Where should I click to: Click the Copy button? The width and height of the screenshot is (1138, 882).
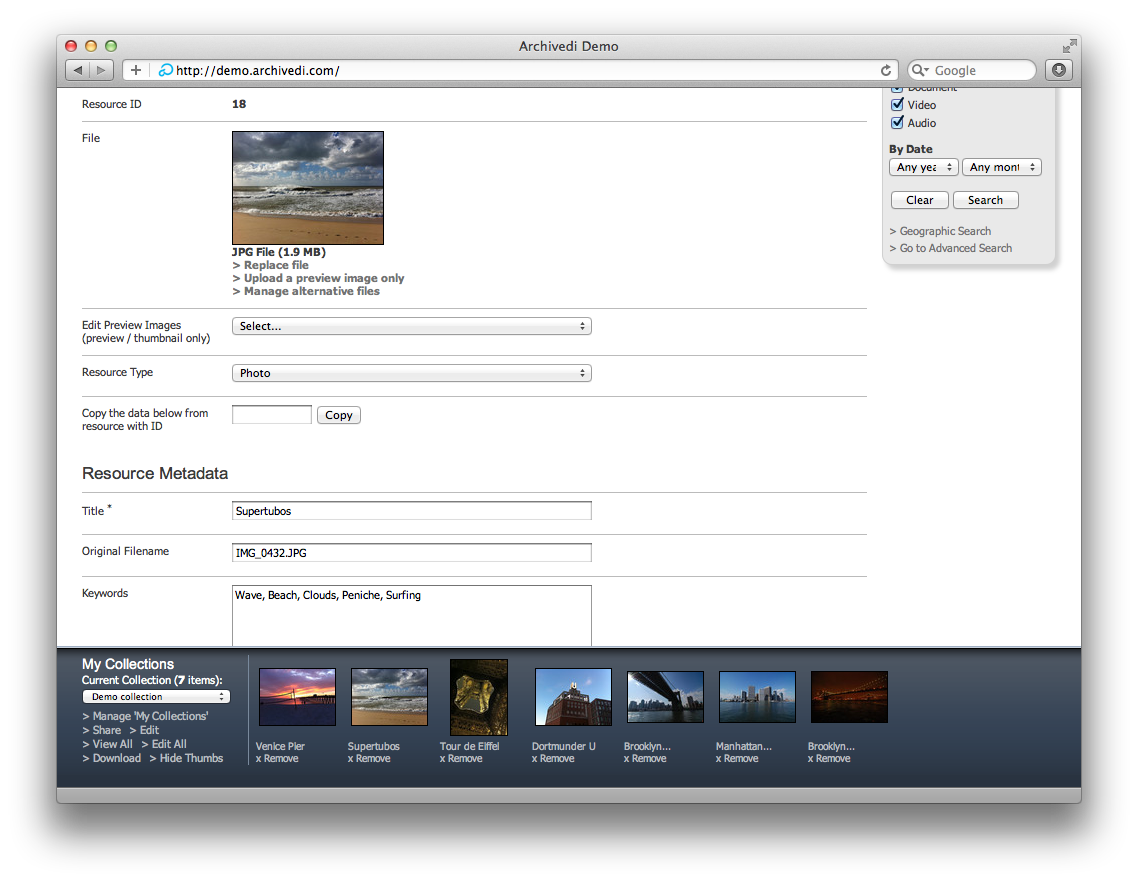tap(339, 415)
